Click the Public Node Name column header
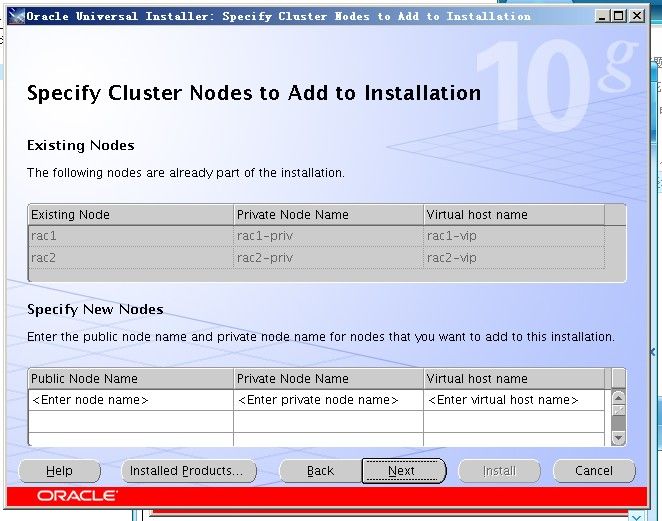 point(131,379)
